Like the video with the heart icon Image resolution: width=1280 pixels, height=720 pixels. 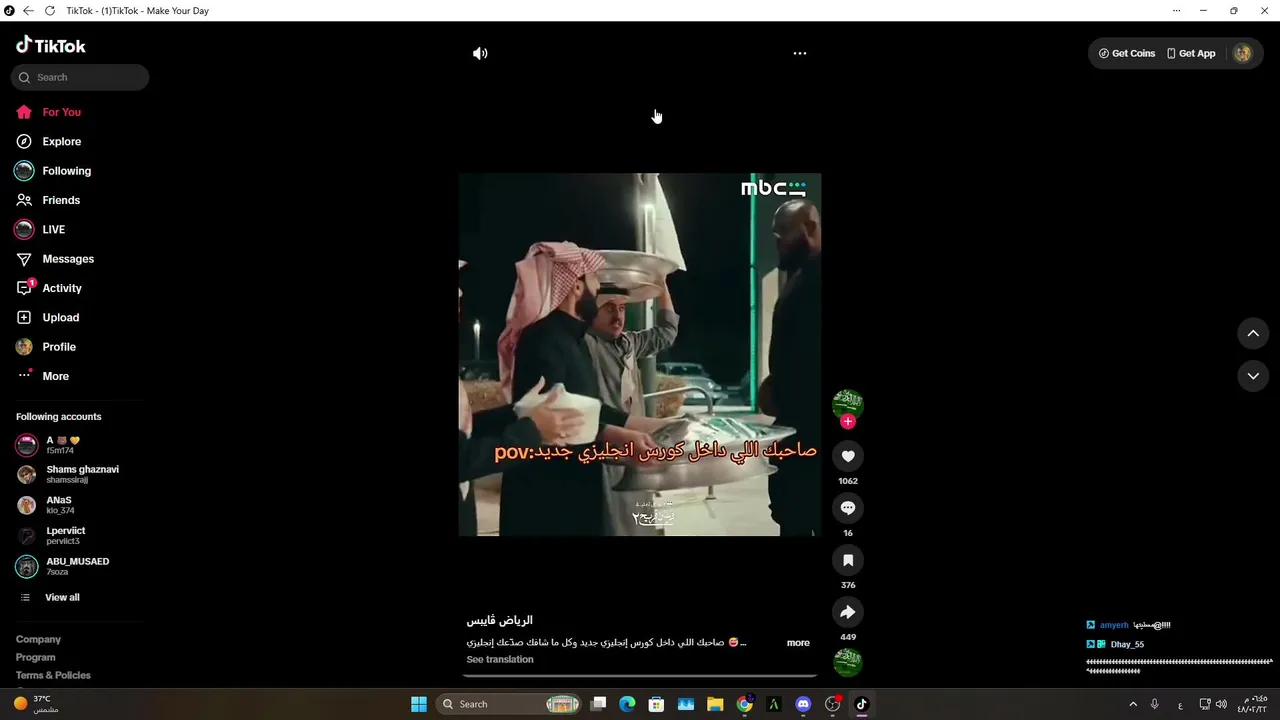pos(848,456)
